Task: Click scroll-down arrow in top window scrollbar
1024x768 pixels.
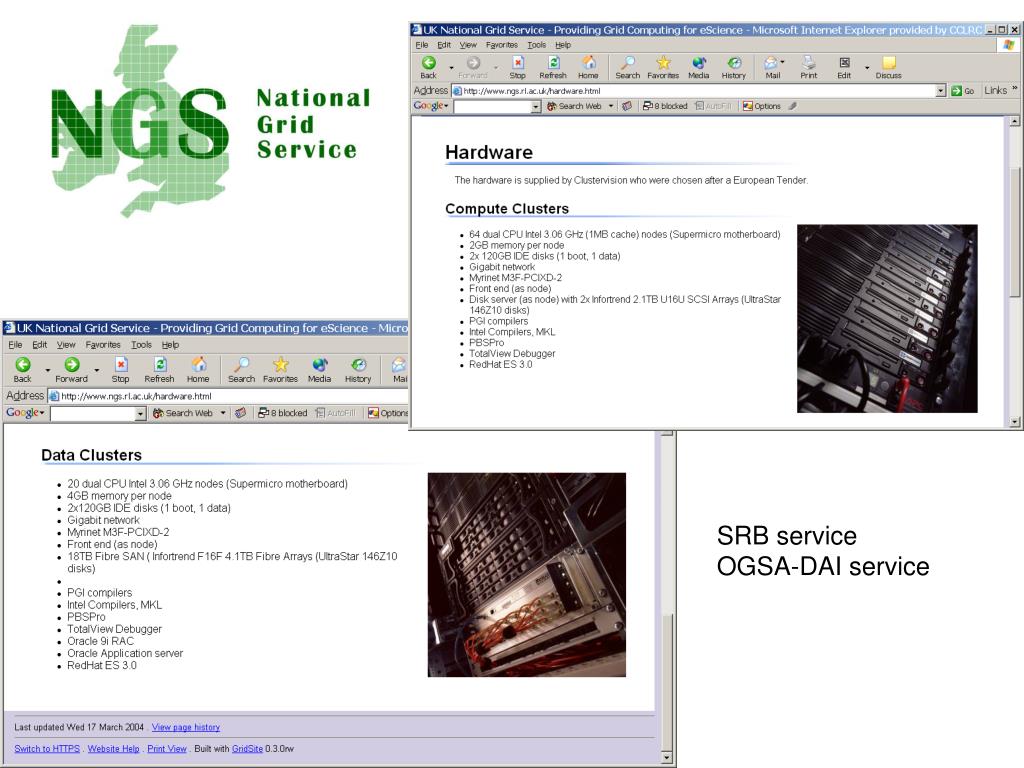Action: point(1015,422)
